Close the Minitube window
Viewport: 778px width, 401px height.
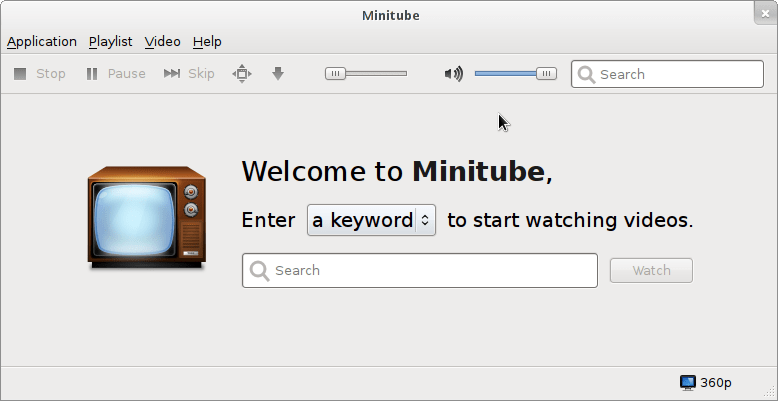[x=765, y=13]
